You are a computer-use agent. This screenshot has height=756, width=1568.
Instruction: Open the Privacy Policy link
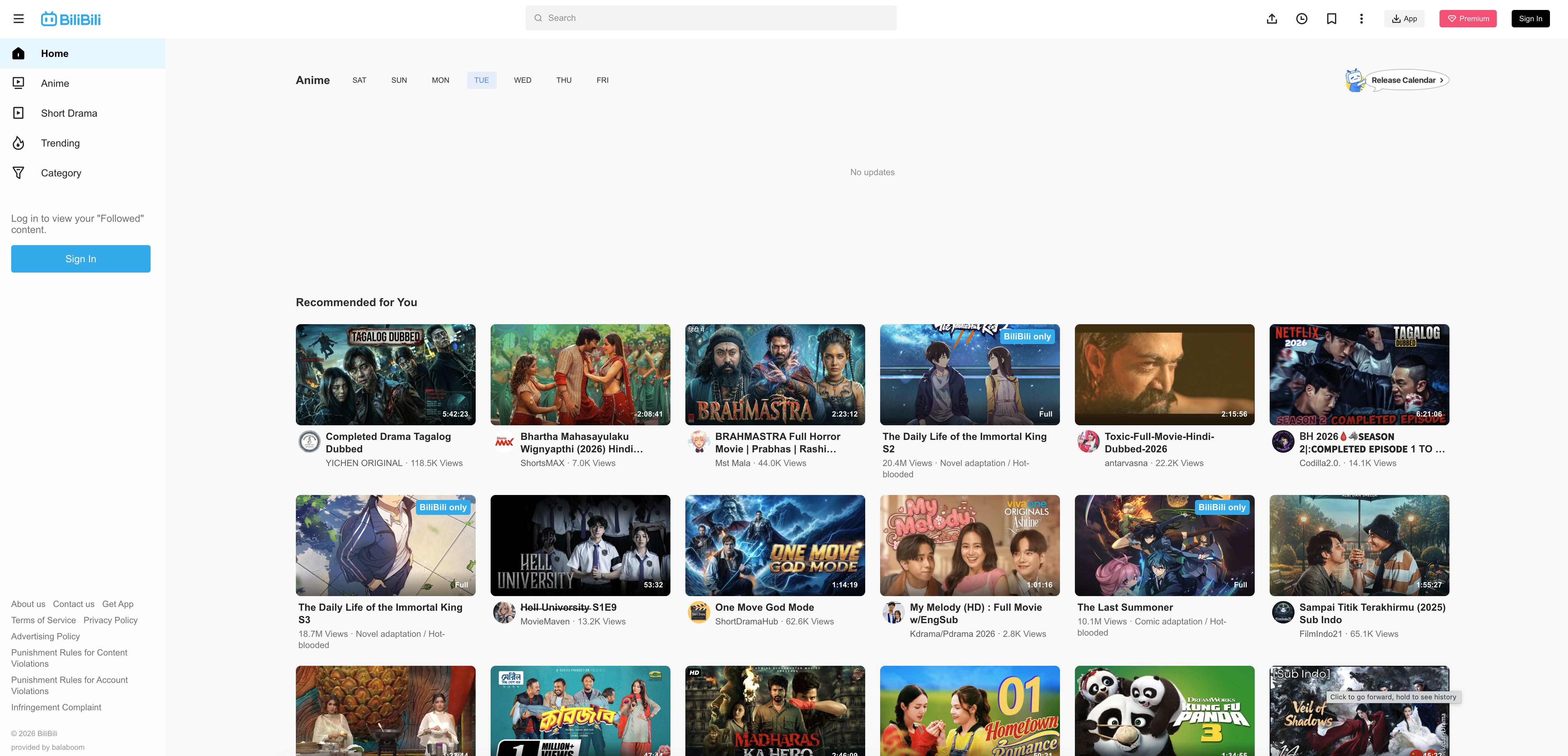point(110,620)
